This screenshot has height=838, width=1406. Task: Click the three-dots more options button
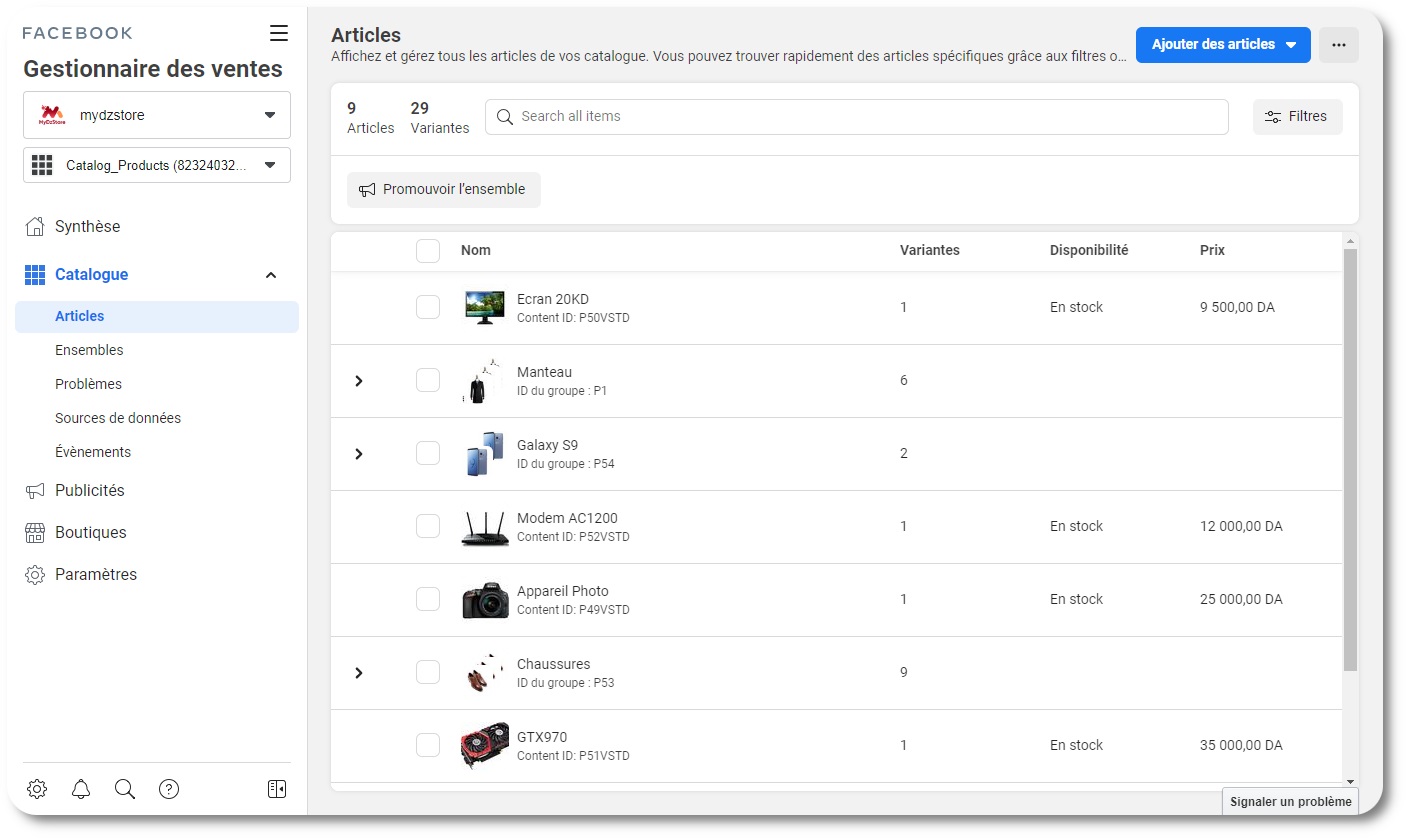point(1338,45)
